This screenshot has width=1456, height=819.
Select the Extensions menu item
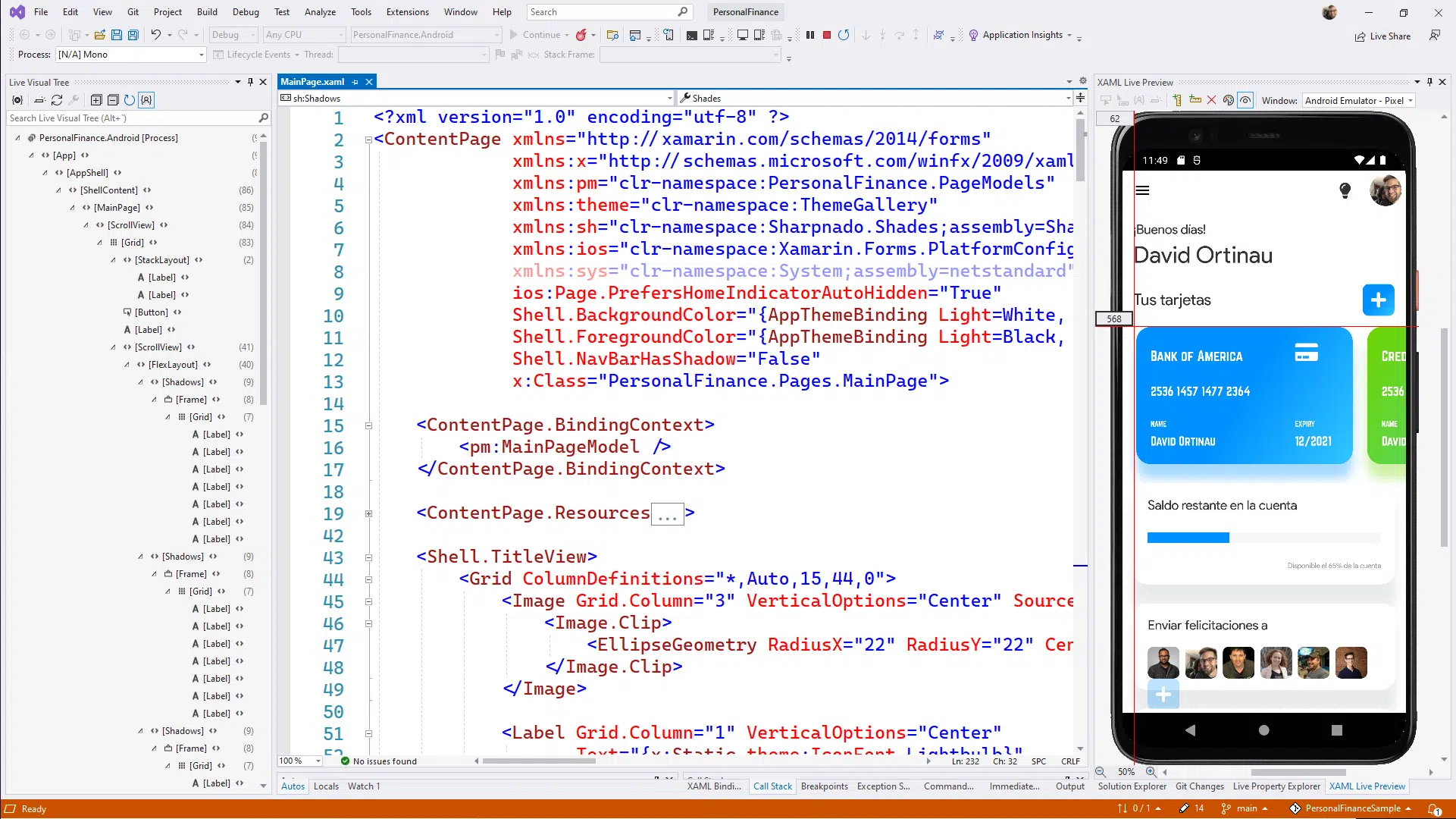(407, 12)
